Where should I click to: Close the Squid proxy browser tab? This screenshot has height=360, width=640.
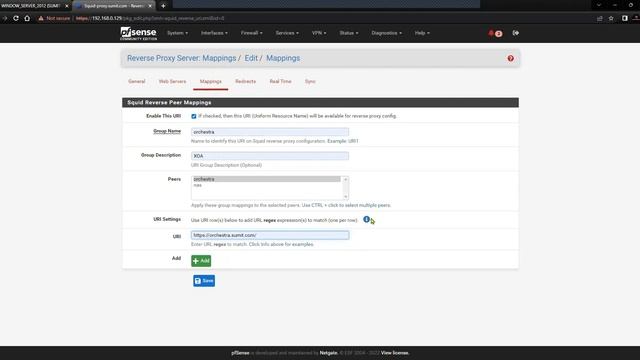point(150,6)
